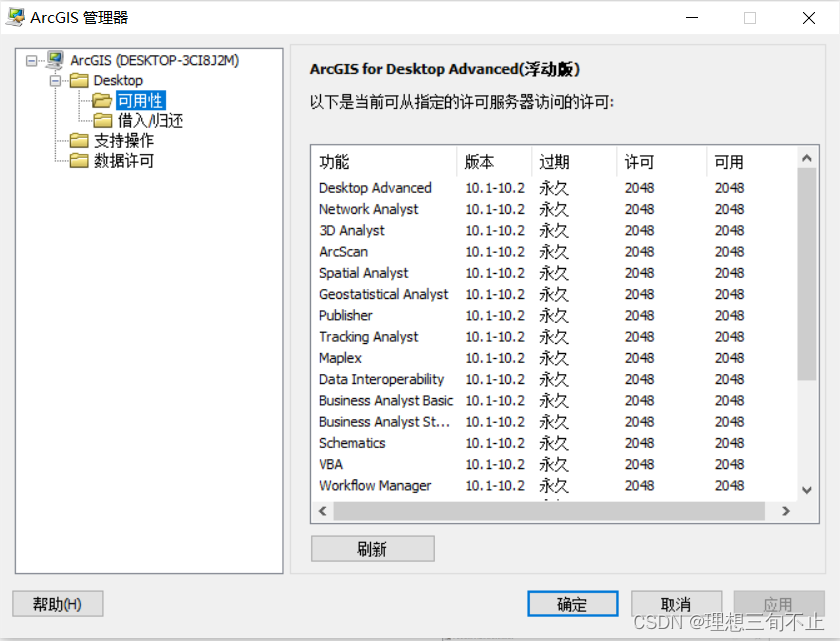Click the 帮助(H) button
Viewport: 840px width, 641px height.
point(58,604)
